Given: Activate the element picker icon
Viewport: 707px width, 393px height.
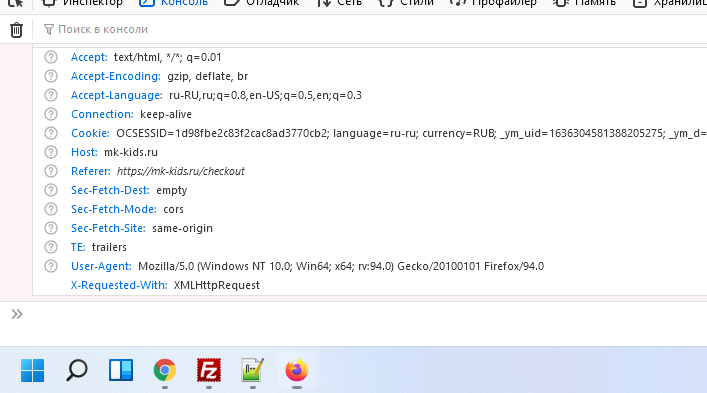Looking at the screenshot, I should tap(16, 3).
